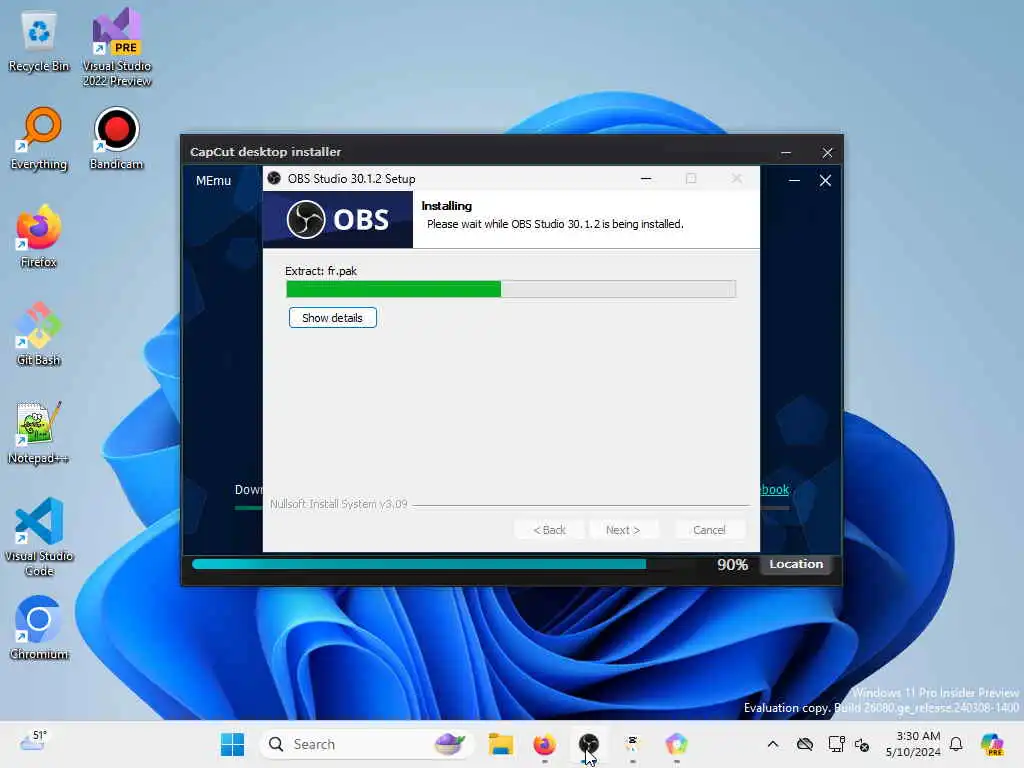This screenshot has width=1024, height=768.
Task: Click the < Back button in OBS setup
Action: tap(549, 530)
